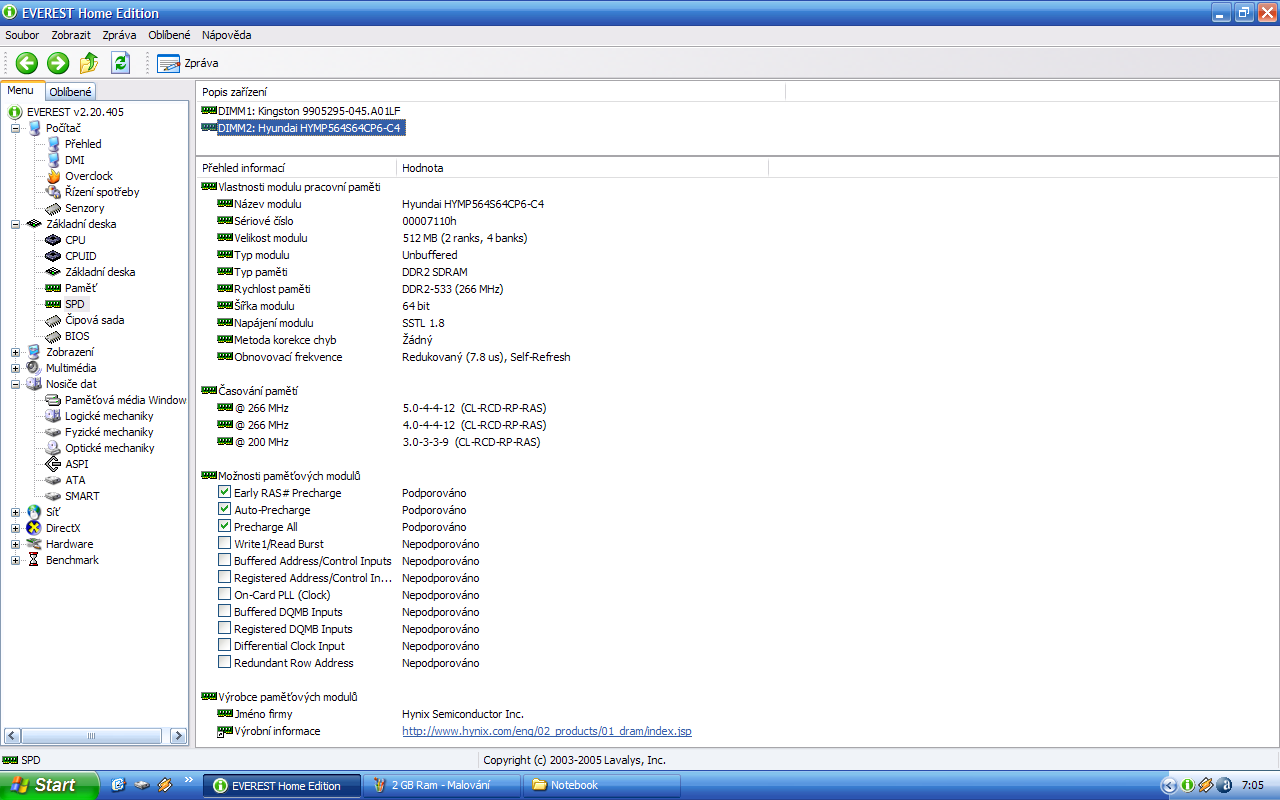Screen dimensions: 1280x800
Task: Collapse the Počítač tree node
Action: (x=16, y=128)
